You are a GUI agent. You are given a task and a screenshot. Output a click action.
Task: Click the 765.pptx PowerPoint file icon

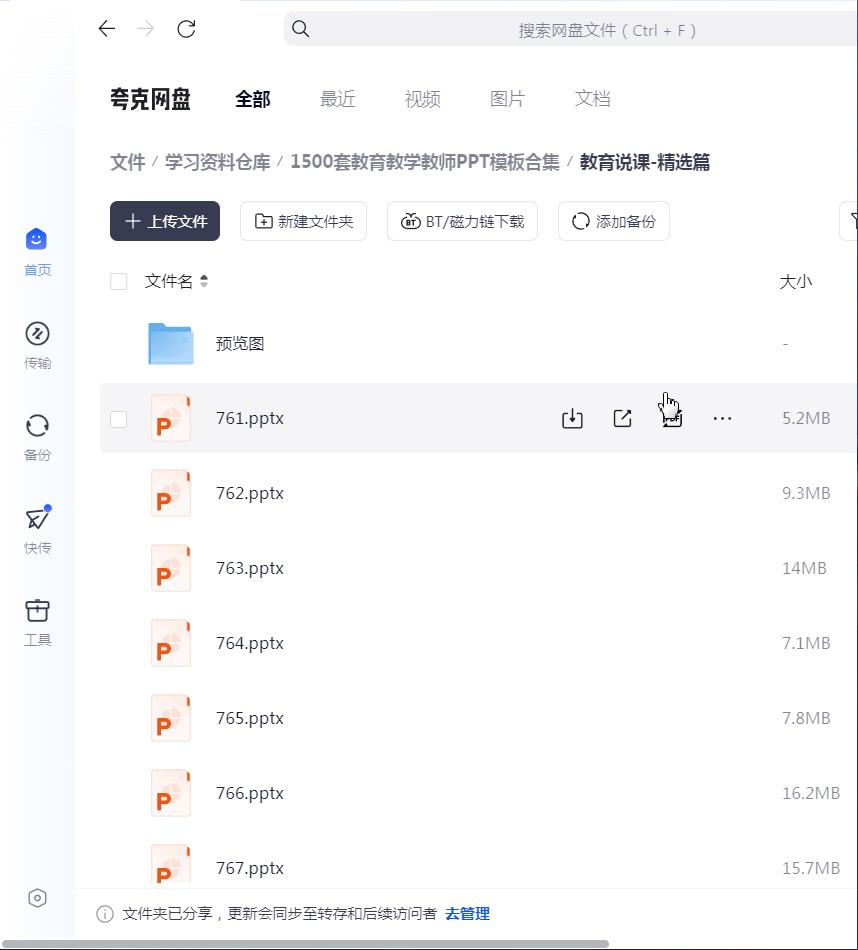(x=171, y=718)
